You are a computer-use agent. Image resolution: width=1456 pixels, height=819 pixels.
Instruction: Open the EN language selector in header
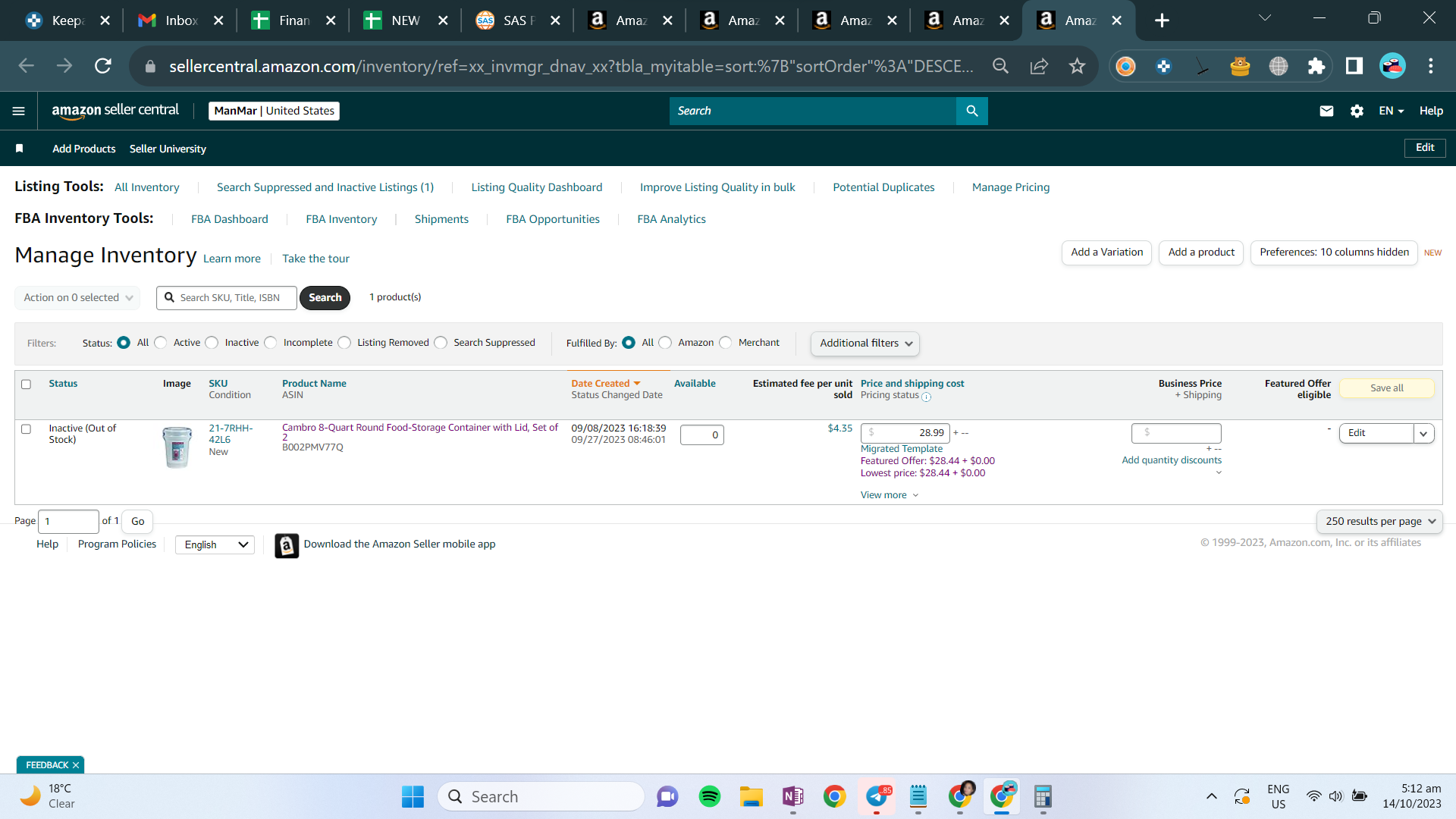[x=1392, y=111]
